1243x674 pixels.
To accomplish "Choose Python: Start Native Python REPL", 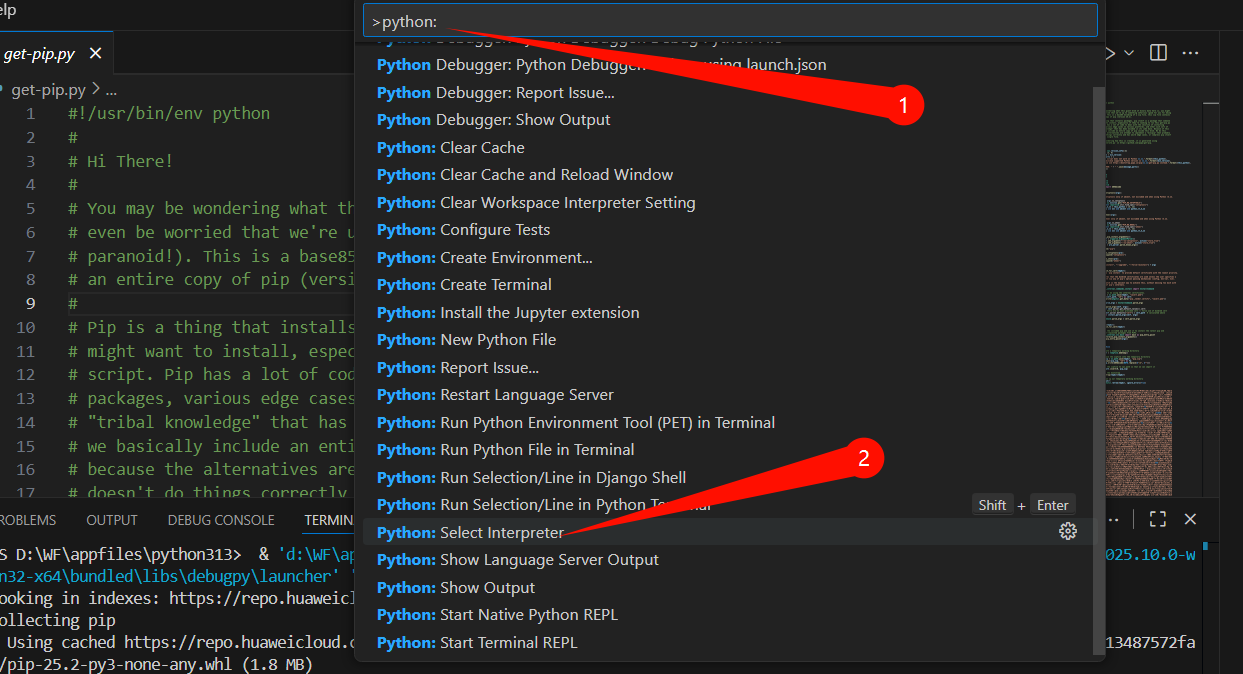I will [730, 614].
